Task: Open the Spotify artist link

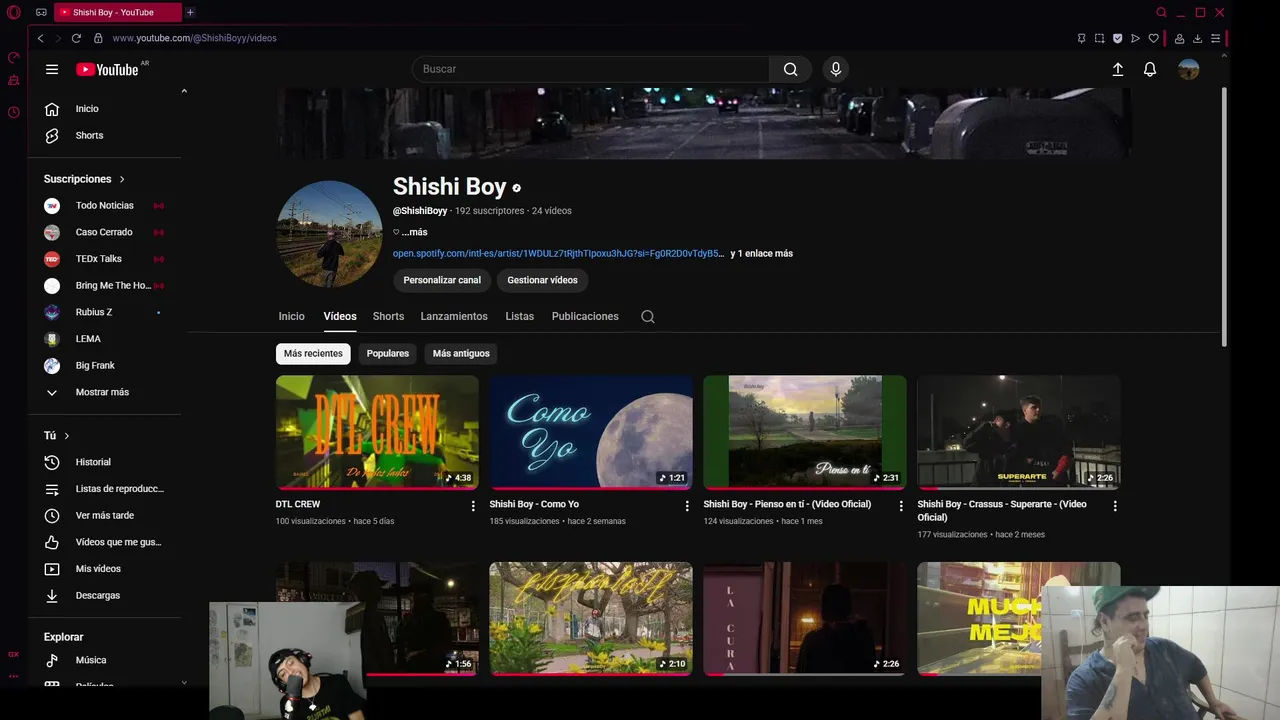Action: click(558, 254)
